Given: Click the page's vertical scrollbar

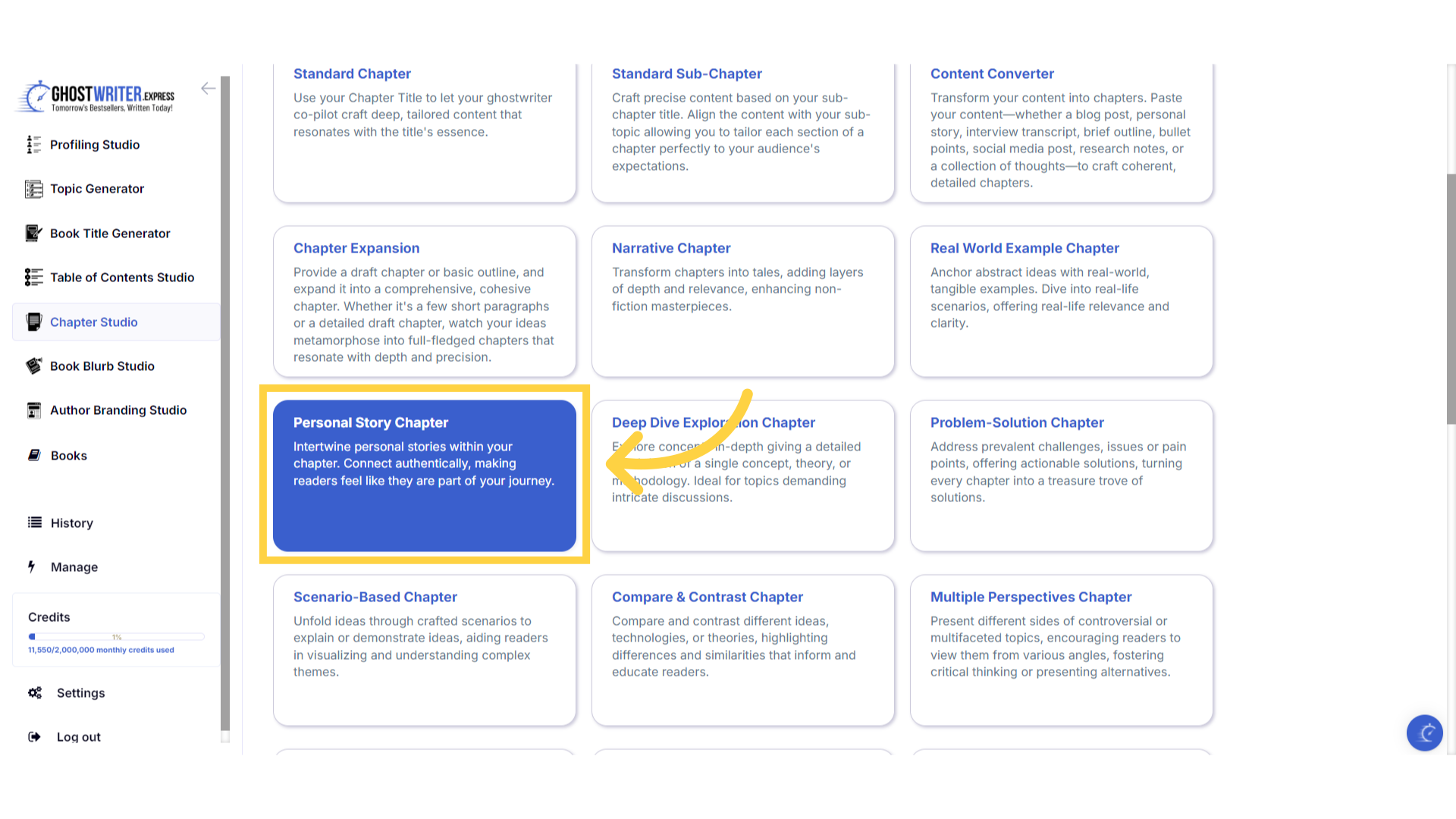Looking at the screenshot, I should coord(1451,299).
